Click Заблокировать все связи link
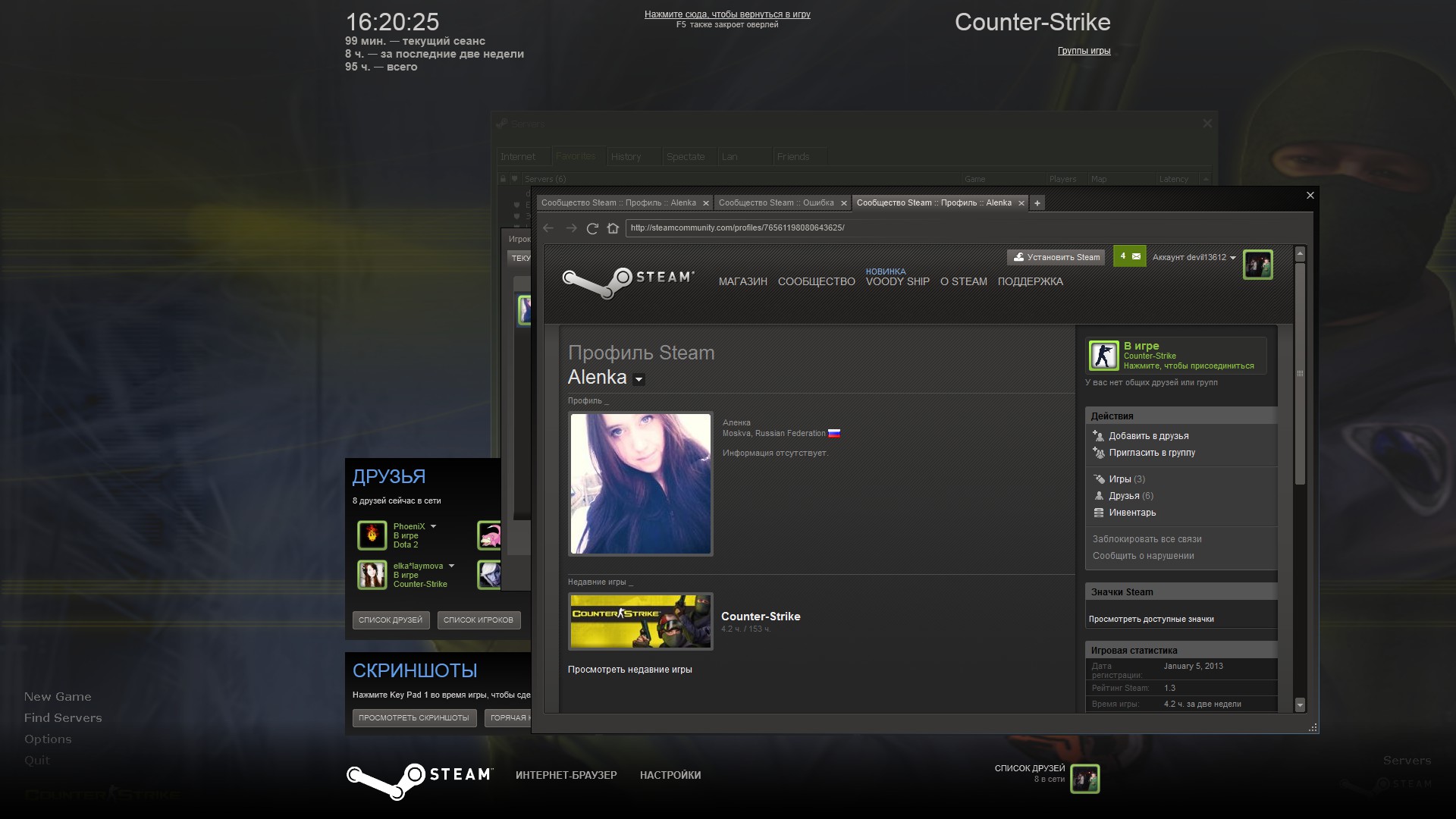 1147,539
